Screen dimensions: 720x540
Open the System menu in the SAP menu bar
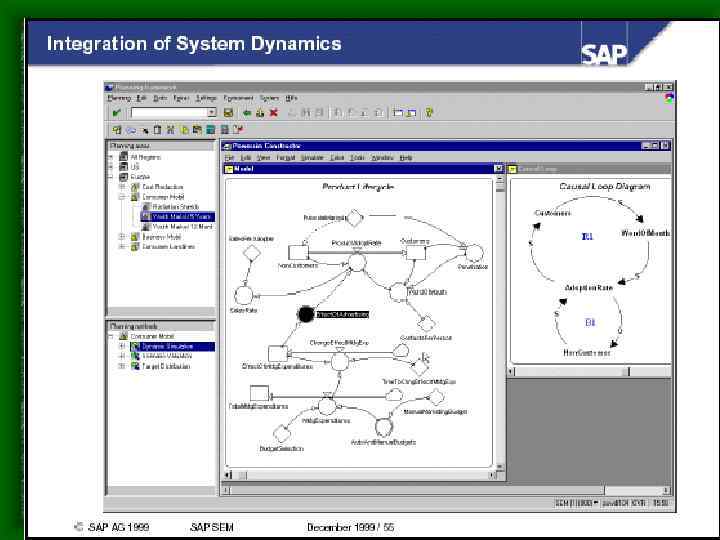[269, 98]
